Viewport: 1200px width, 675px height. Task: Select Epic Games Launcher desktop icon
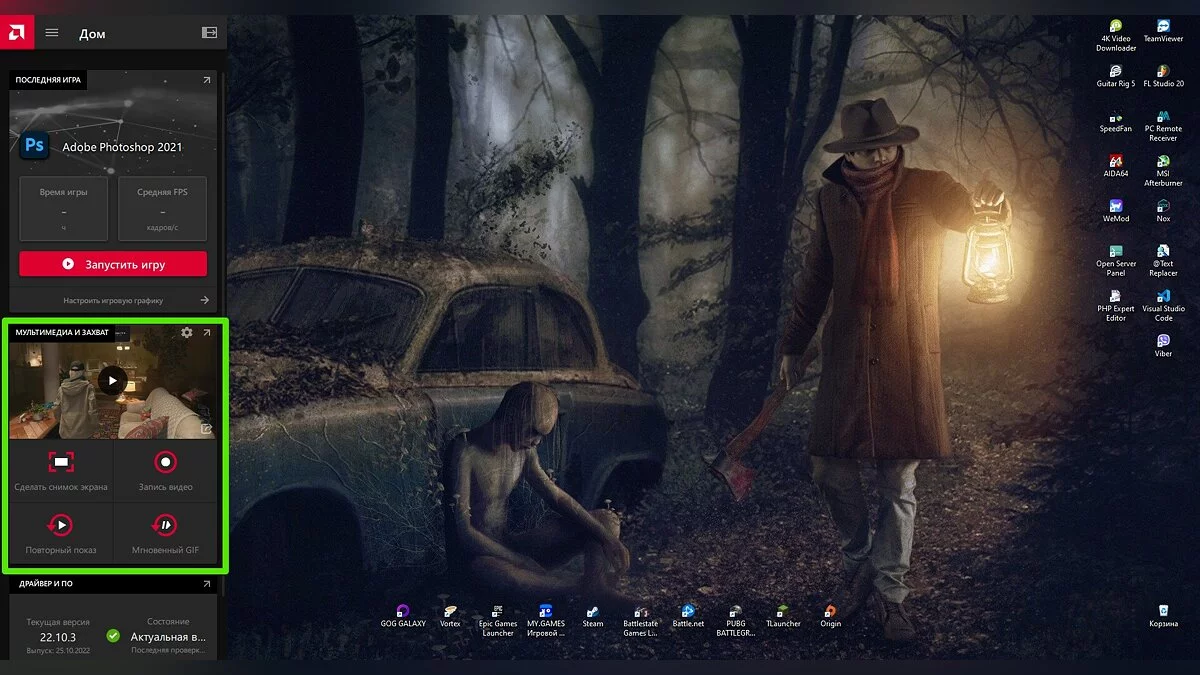click(x=498, y=620)
